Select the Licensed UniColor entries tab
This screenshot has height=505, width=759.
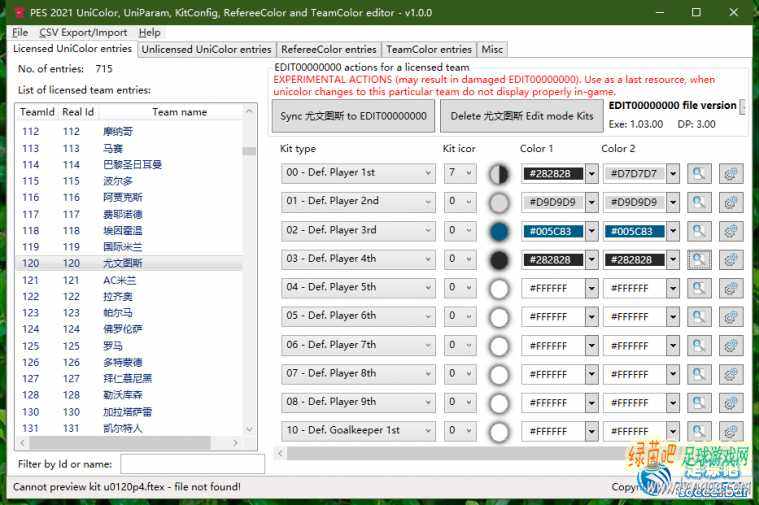(72, 48)
